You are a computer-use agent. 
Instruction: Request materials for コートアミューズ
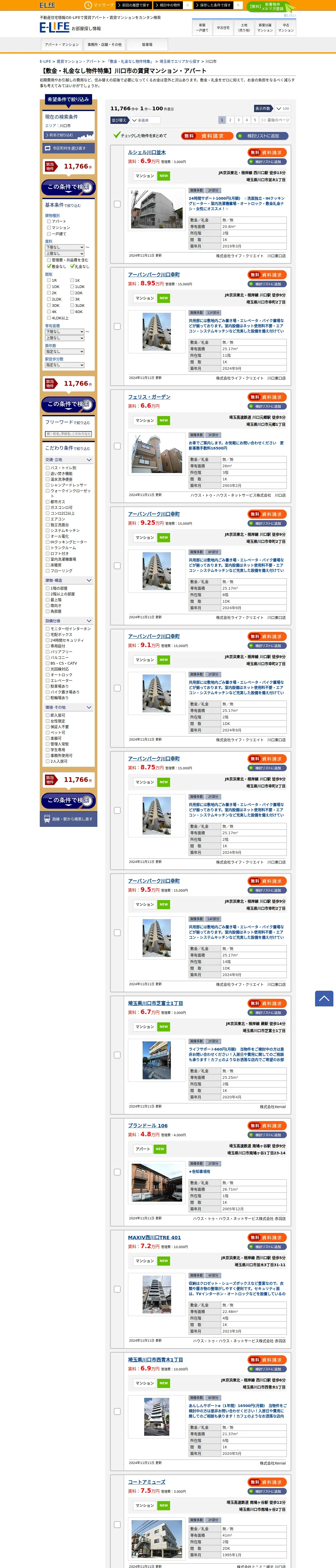point(267,1482)
